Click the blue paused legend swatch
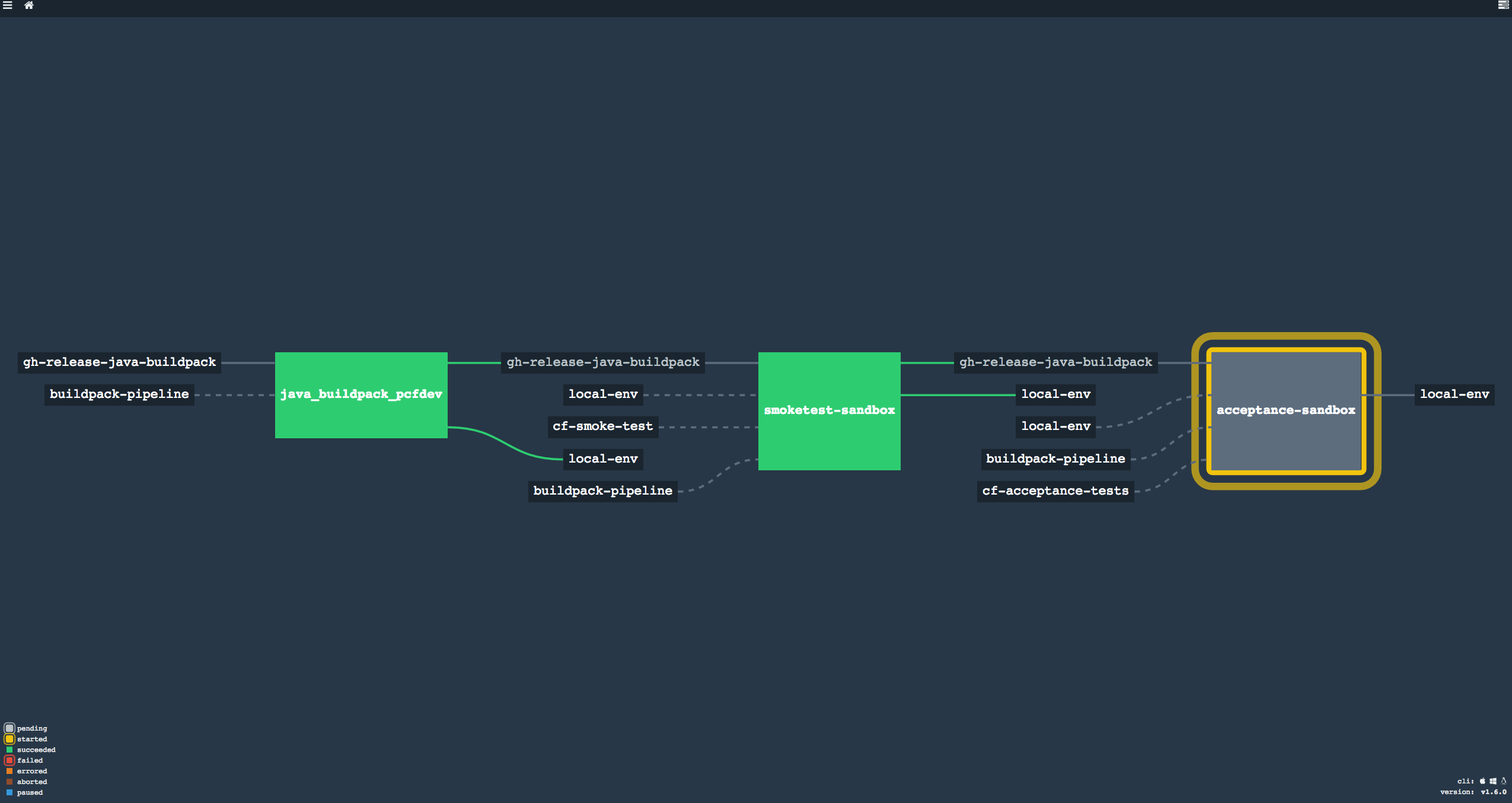Screen dimensions: 1512x803 coord(9,792)
